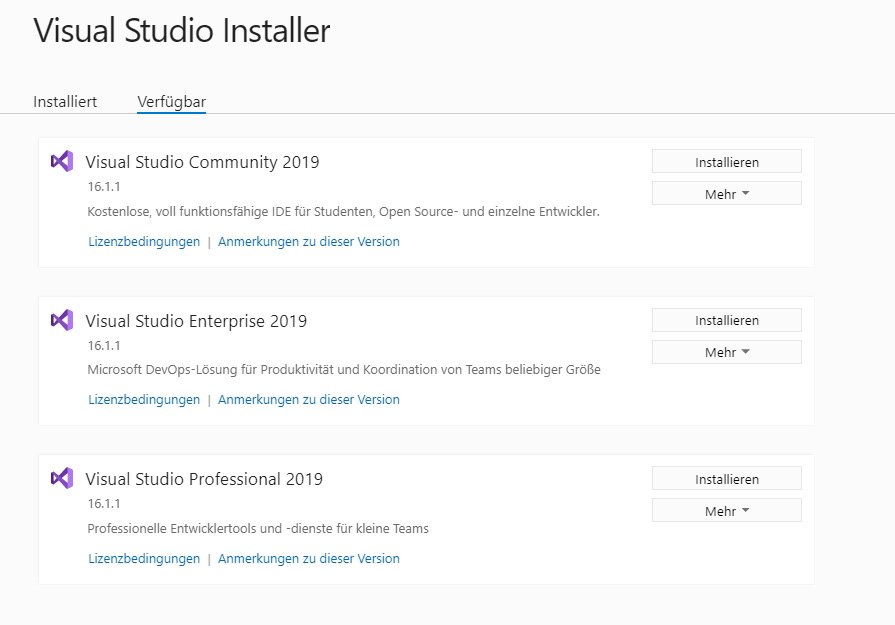Install Visual Studio Professional 2019

click(726, 478)
